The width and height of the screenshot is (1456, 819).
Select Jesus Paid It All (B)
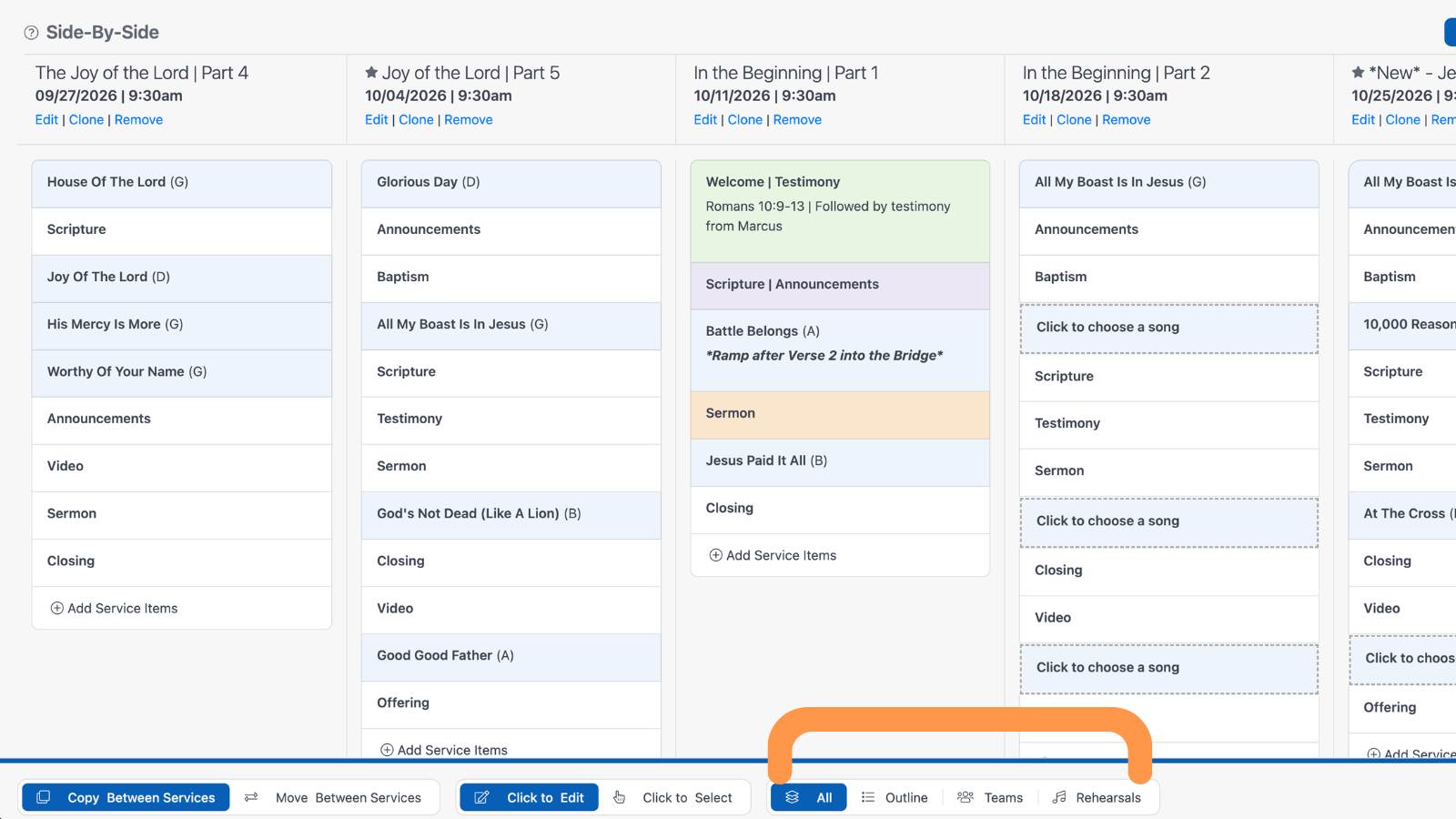pyautogui.click(x=840, y=462)
